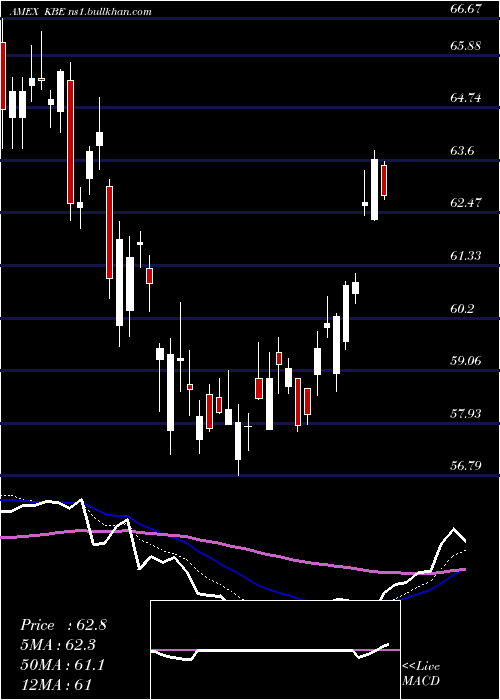Click the 62.47 price axis label

point(466,203)
